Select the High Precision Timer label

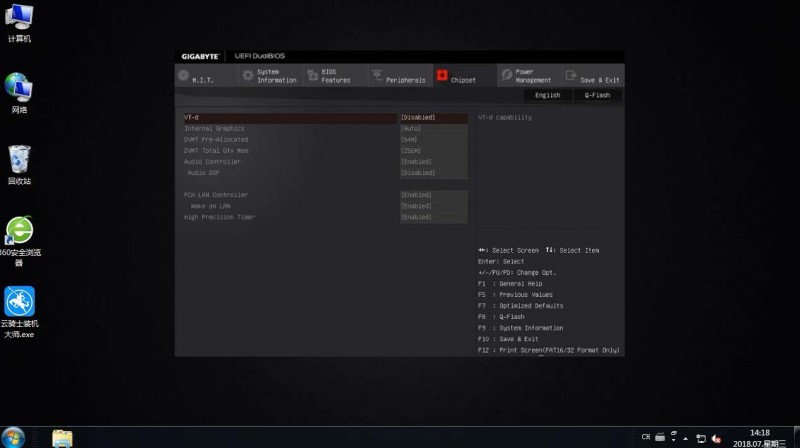[219, 217]
